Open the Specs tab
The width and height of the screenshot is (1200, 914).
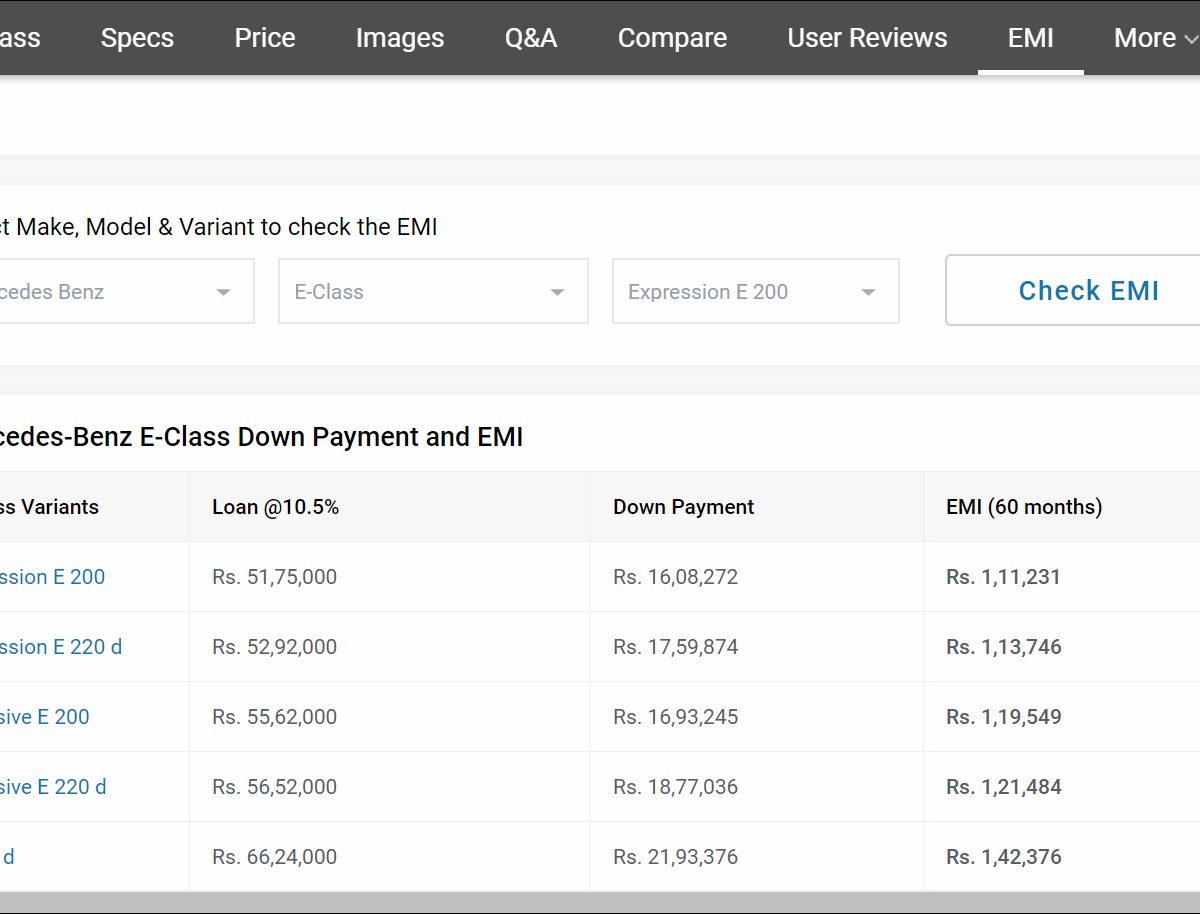137,38
